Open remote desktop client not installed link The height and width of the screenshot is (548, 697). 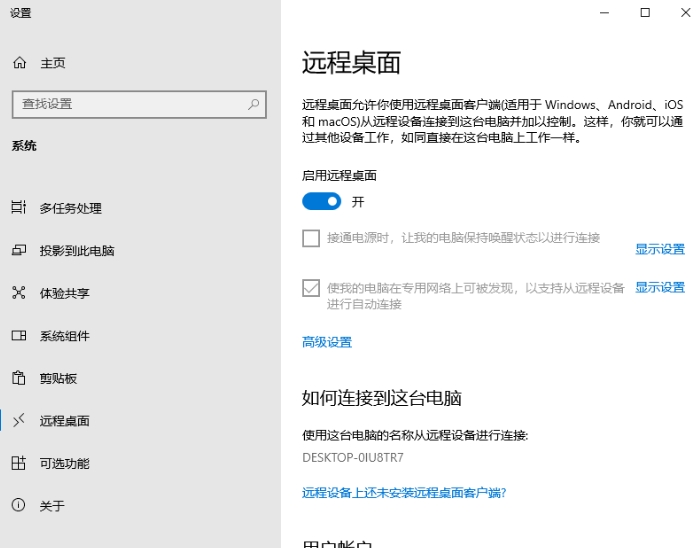(x=404, y=493)
